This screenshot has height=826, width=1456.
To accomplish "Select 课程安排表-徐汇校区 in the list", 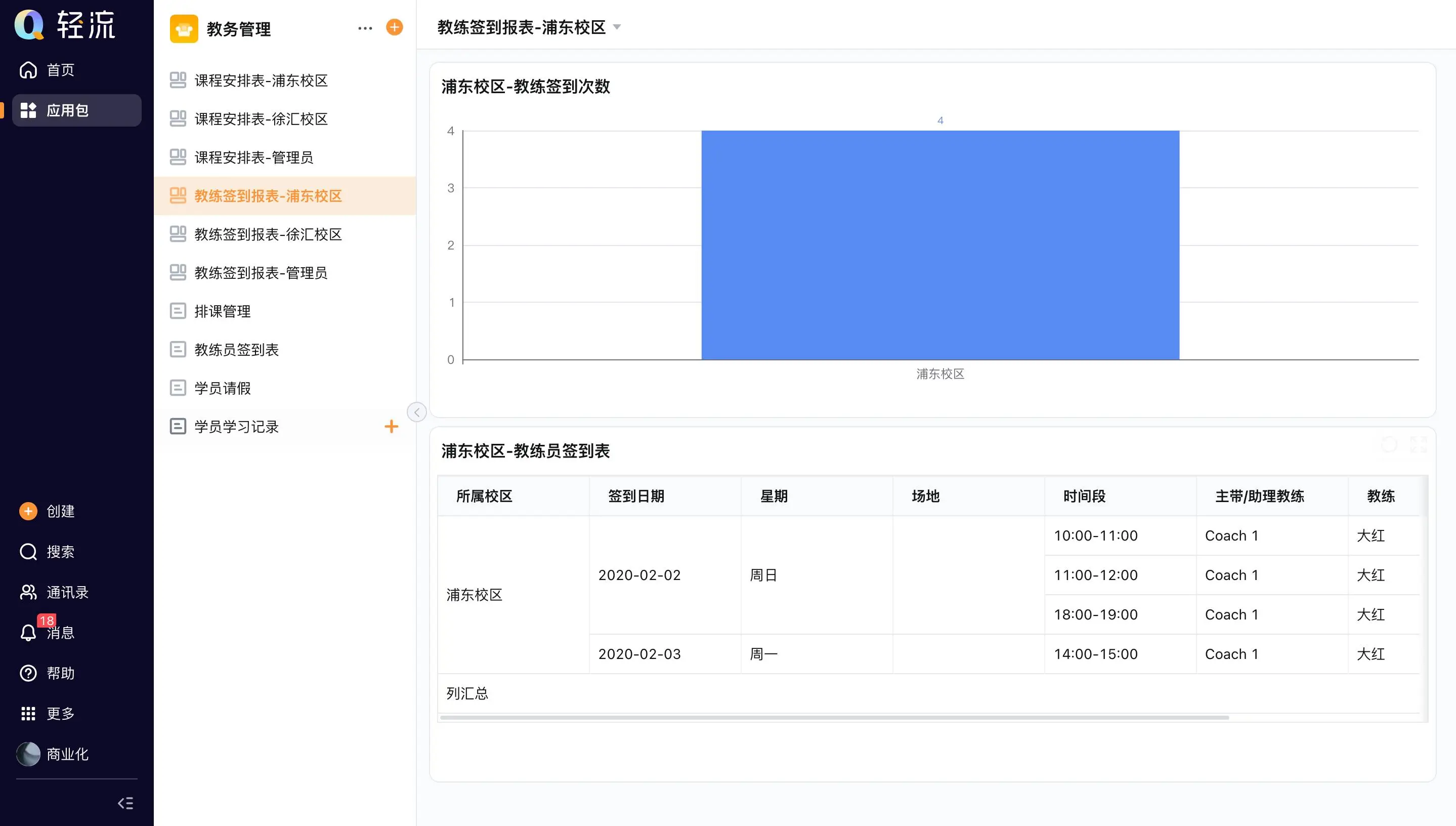I will pyautogui.click(x=261, y=119).
